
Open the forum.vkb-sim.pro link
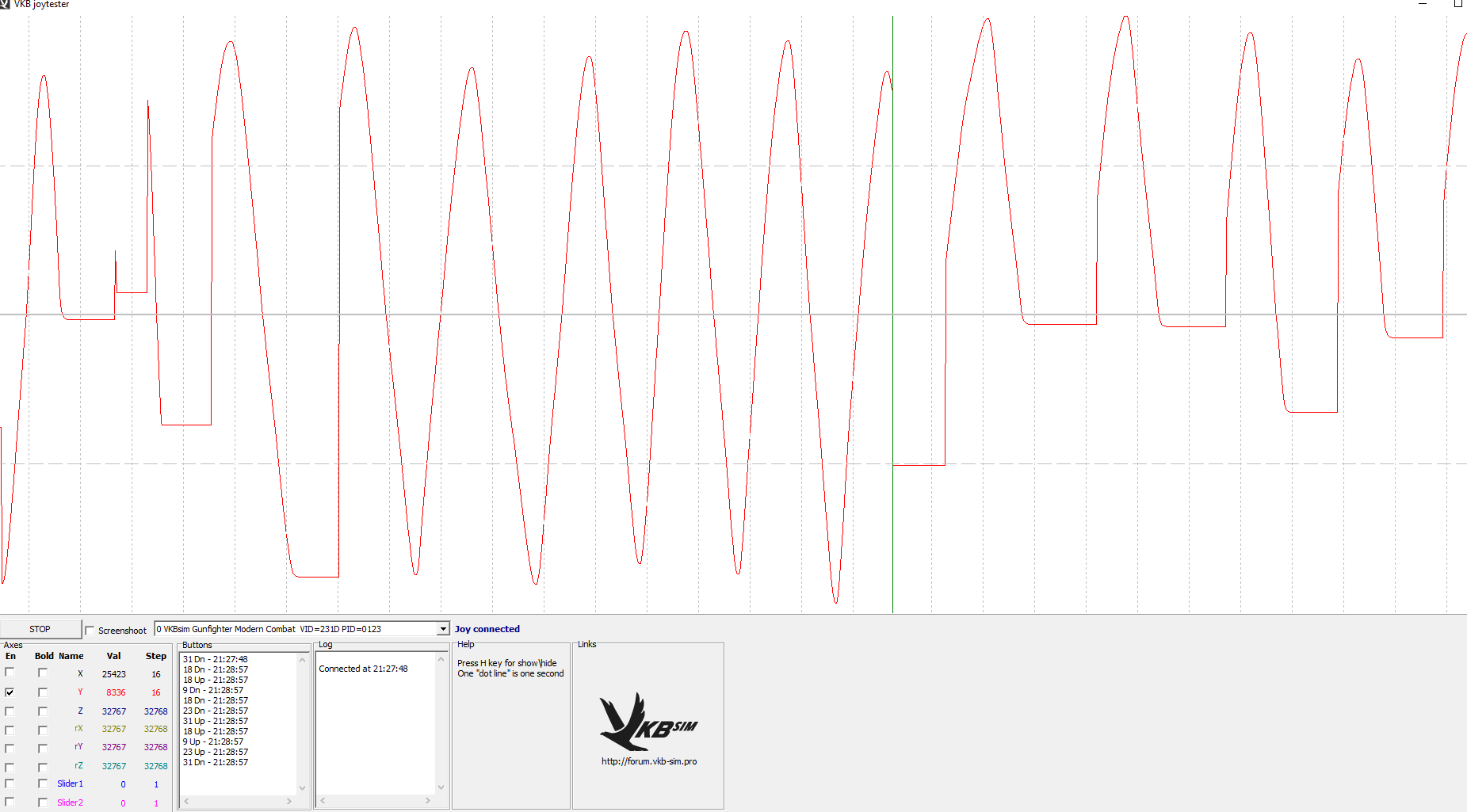pos(649,761)
